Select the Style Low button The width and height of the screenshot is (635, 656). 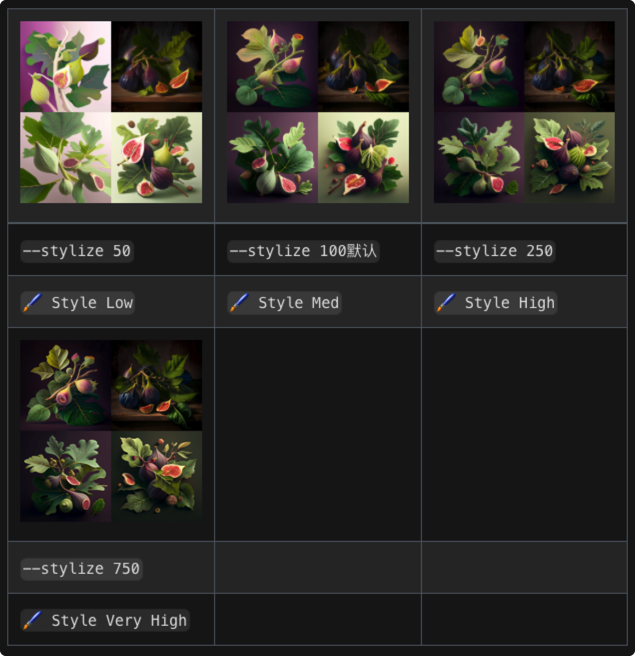[77, 302]
